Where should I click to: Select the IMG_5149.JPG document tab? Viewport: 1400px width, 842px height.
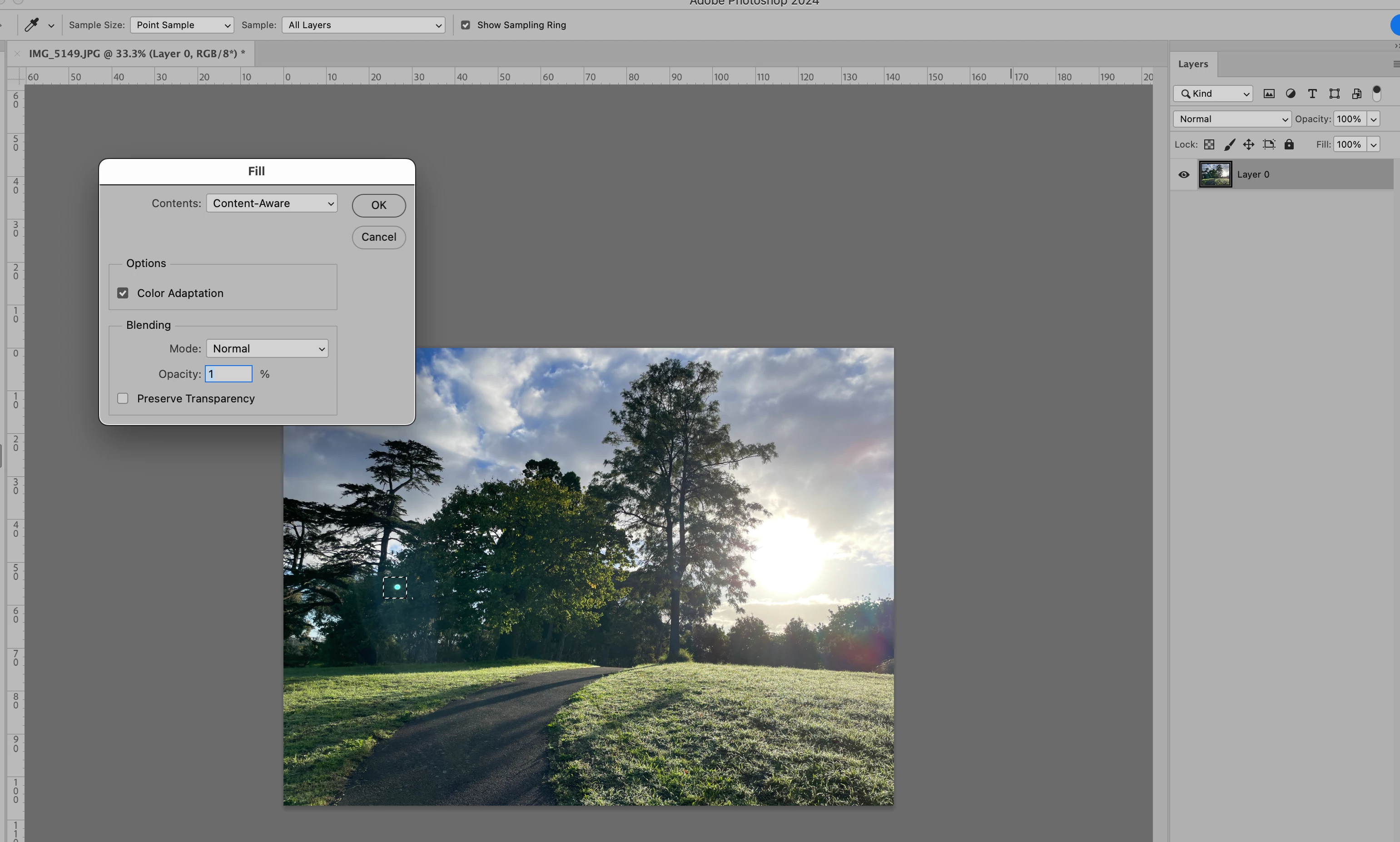136,54
